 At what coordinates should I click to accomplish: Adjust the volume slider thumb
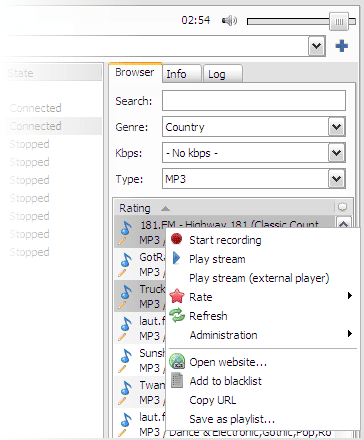[339, 21]
